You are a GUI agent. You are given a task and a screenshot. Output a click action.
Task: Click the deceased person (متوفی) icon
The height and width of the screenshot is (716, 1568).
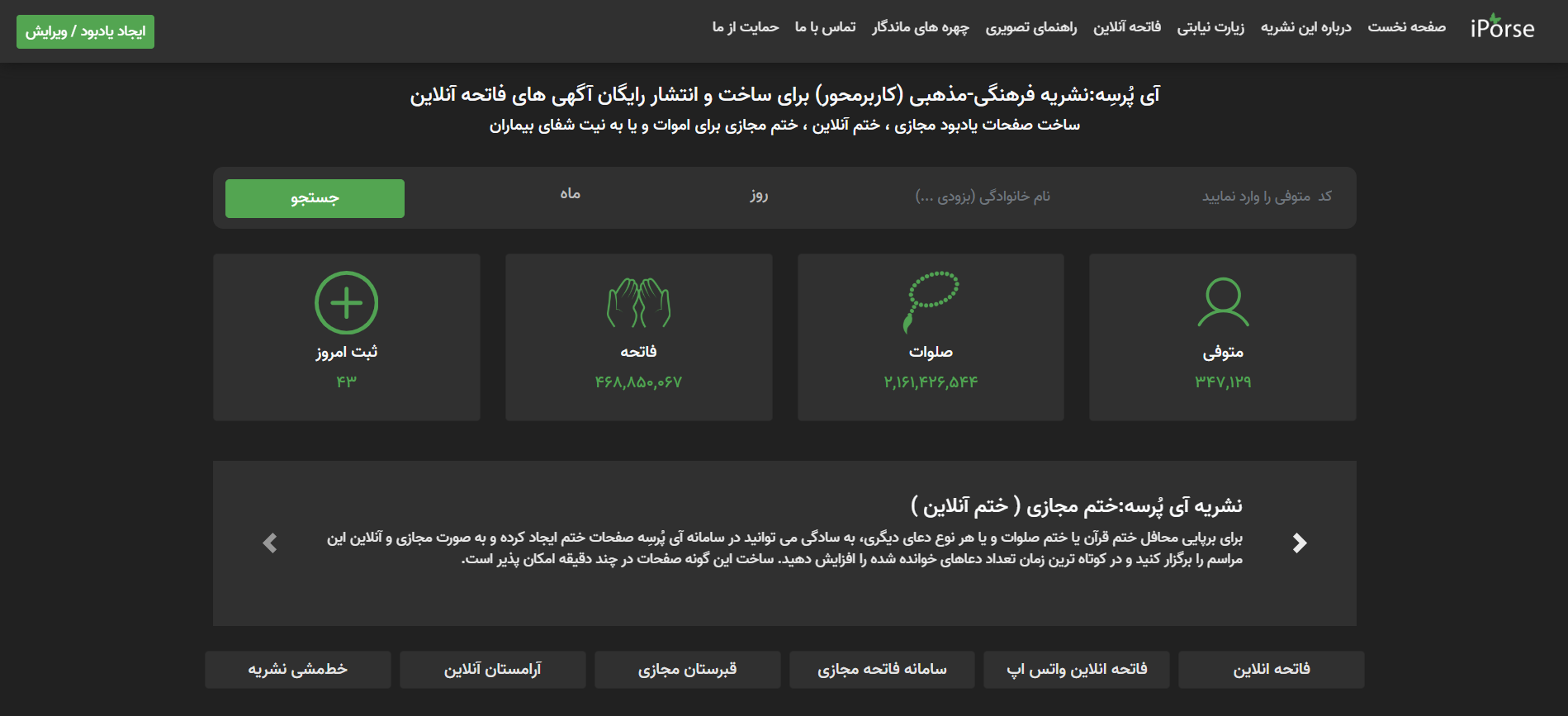tap(1223, 302)
